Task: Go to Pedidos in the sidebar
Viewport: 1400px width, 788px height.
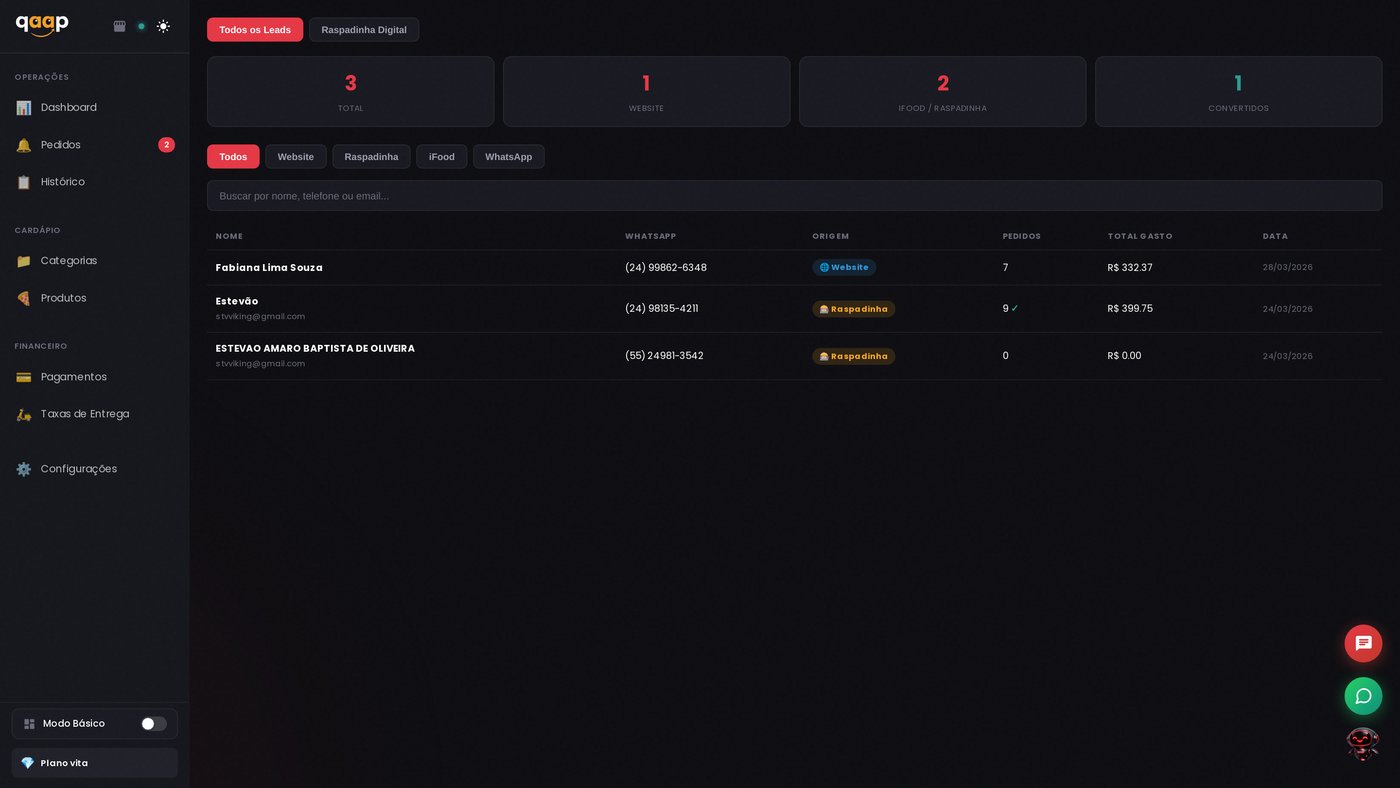Action: [94, 145]
